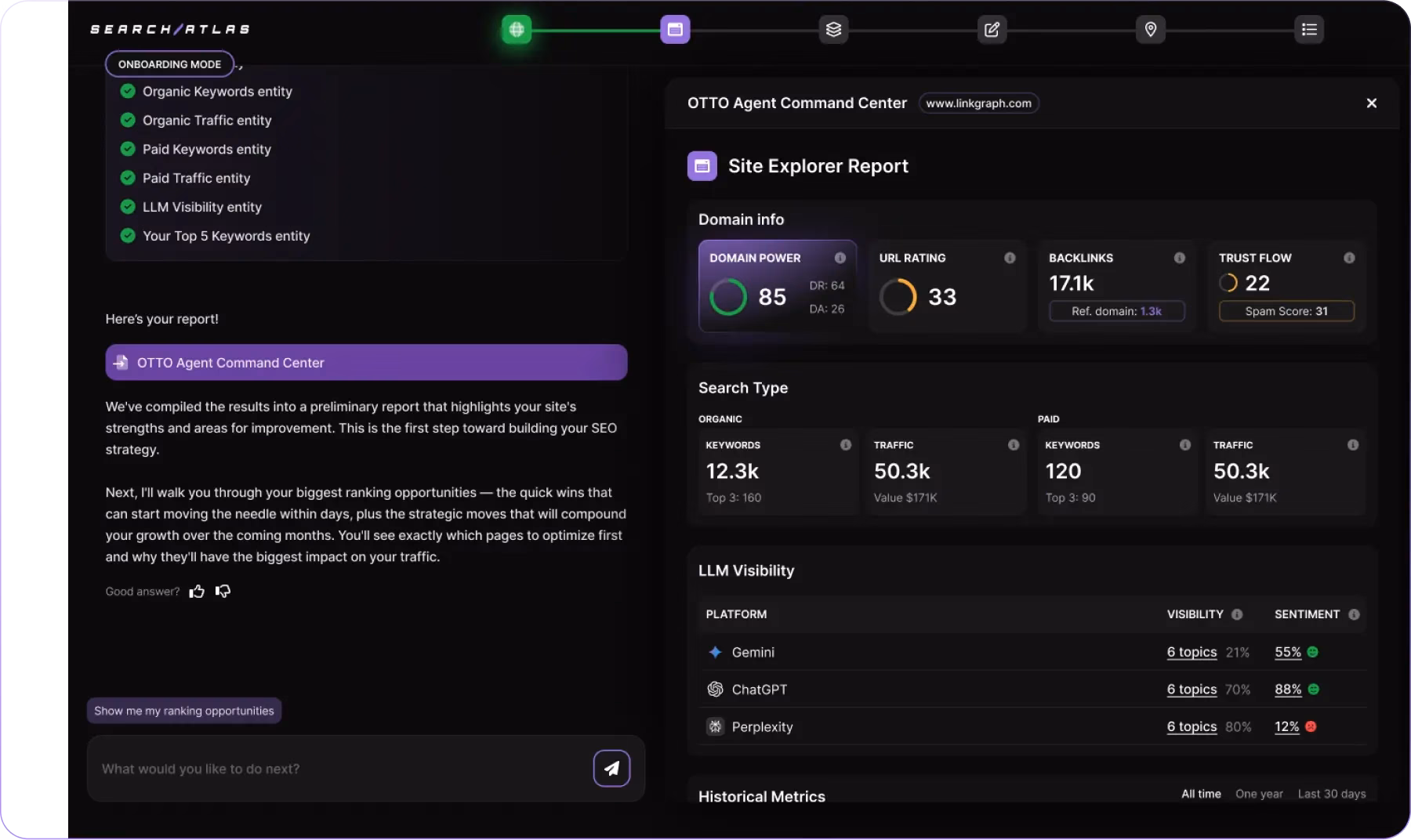Viewport: 1411px width, 840px height.
Task: Click the thumbs down feedback icon
Action: (223, 592)
